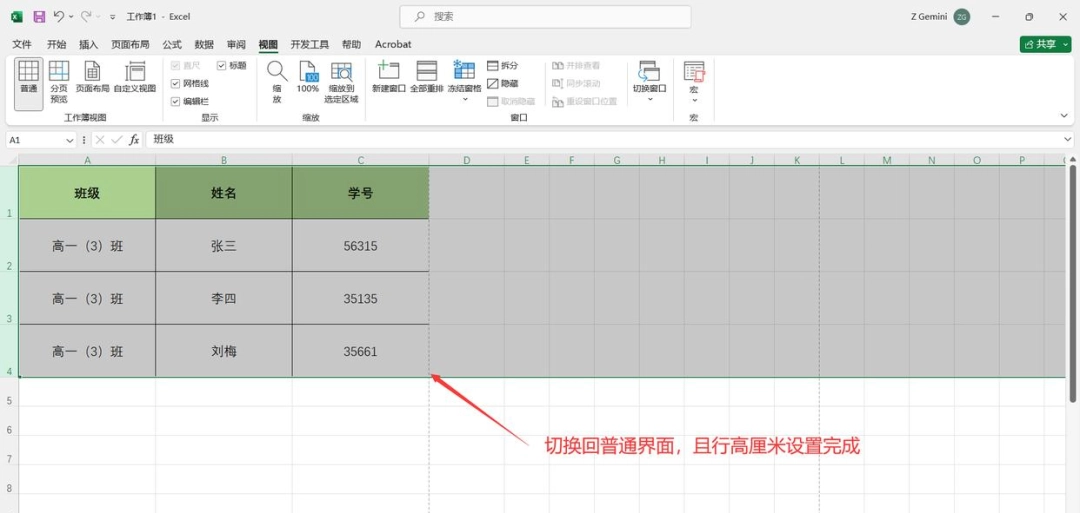Open the 帮助 tab

point(351,44)
